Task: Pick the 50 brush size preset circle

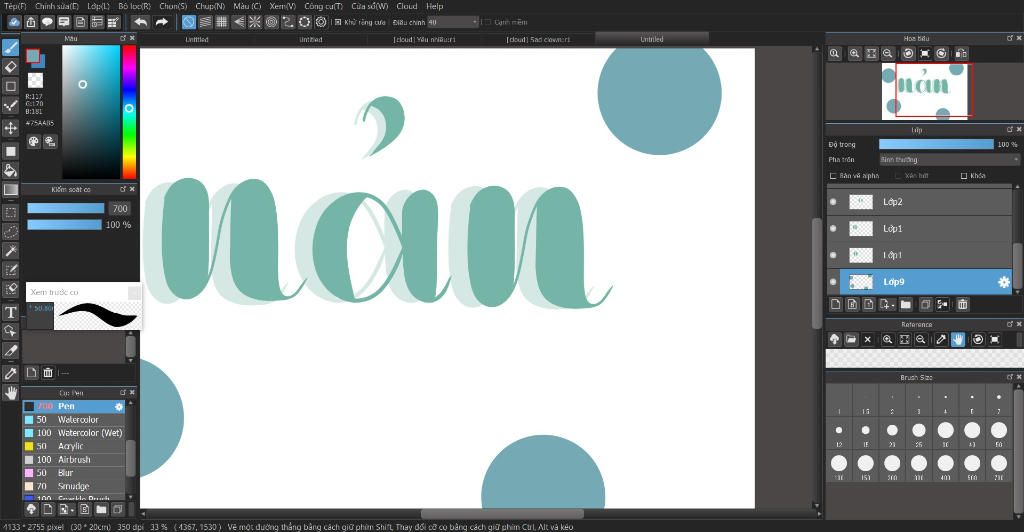Action: [999, 430]
